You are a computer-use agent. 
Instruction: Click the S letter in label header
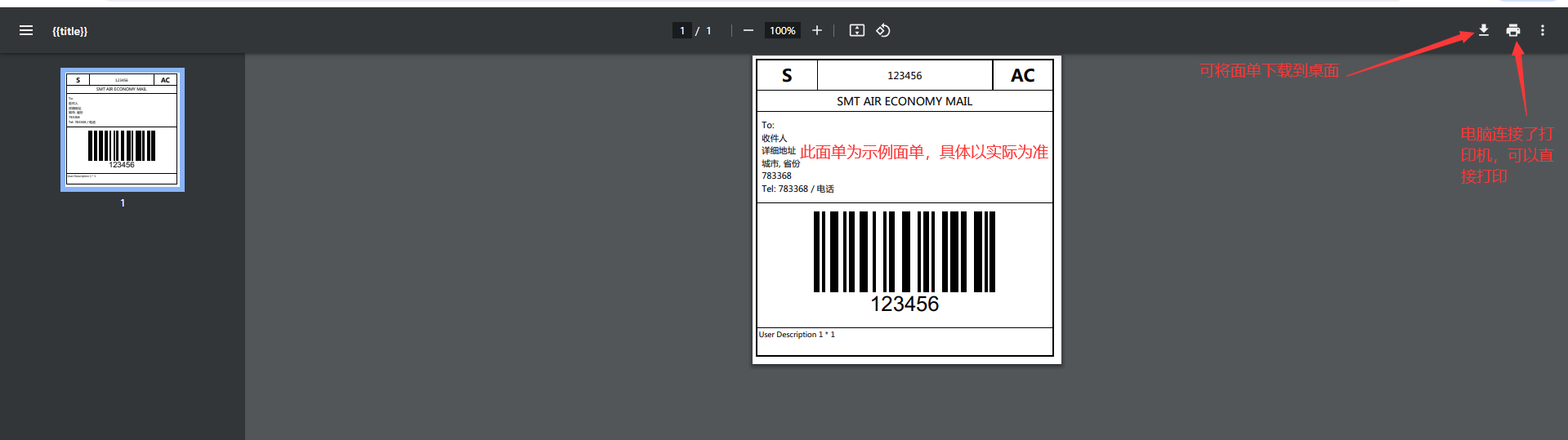tap(787, 75)
